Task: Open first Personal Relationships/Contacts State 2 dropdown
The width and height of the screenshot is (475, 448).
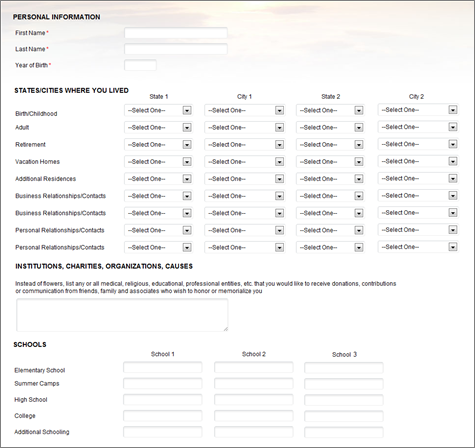Action: coord(330,230)
